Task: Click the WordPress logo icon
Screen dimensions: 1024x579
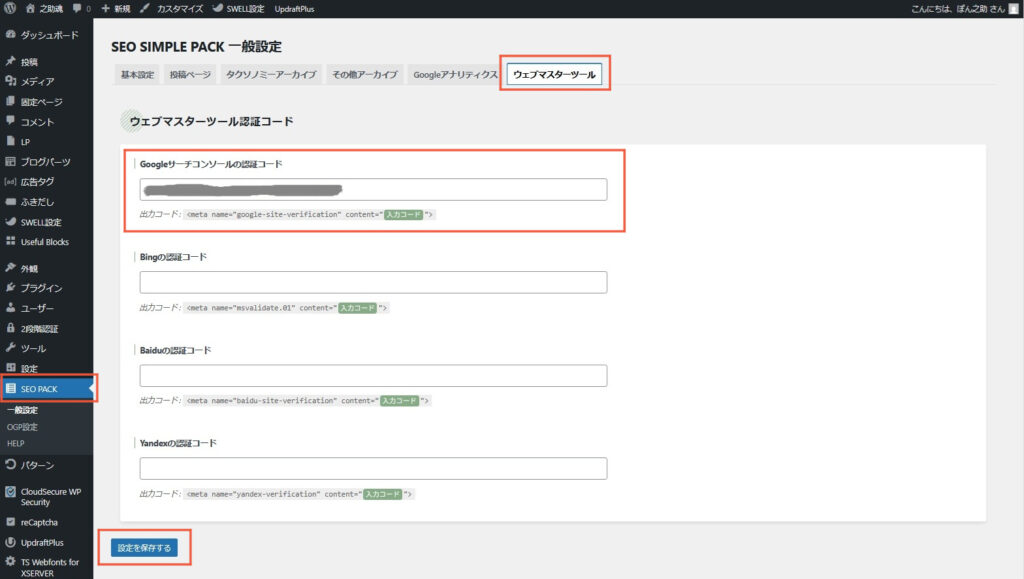Action: [x=9, y=8]
